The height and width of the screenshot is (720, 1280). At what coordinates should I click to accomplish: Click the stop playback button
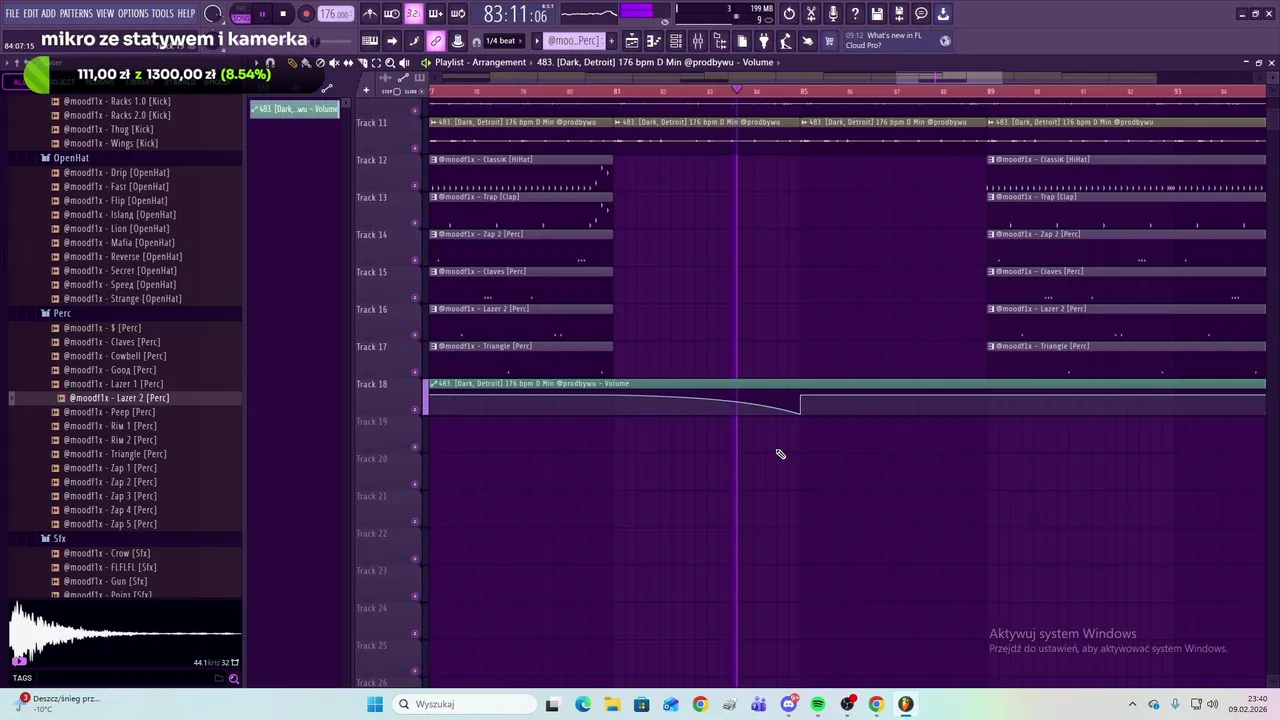coord(284,14)
